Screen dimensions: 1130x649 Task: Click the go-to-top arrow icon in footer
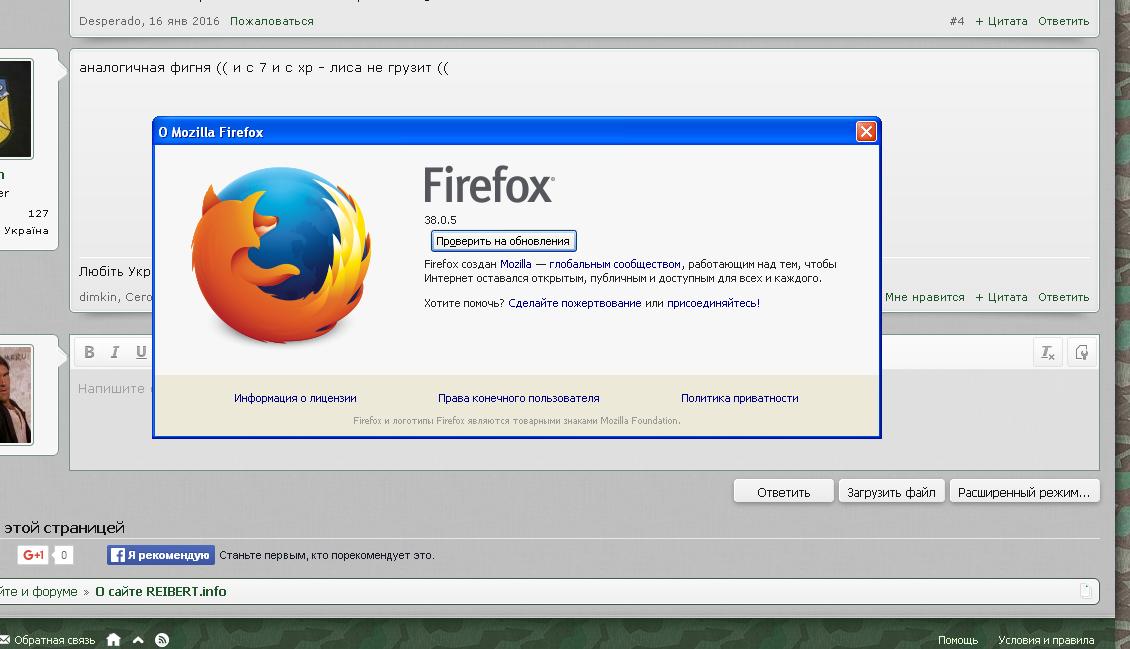(x=138, y=640)
